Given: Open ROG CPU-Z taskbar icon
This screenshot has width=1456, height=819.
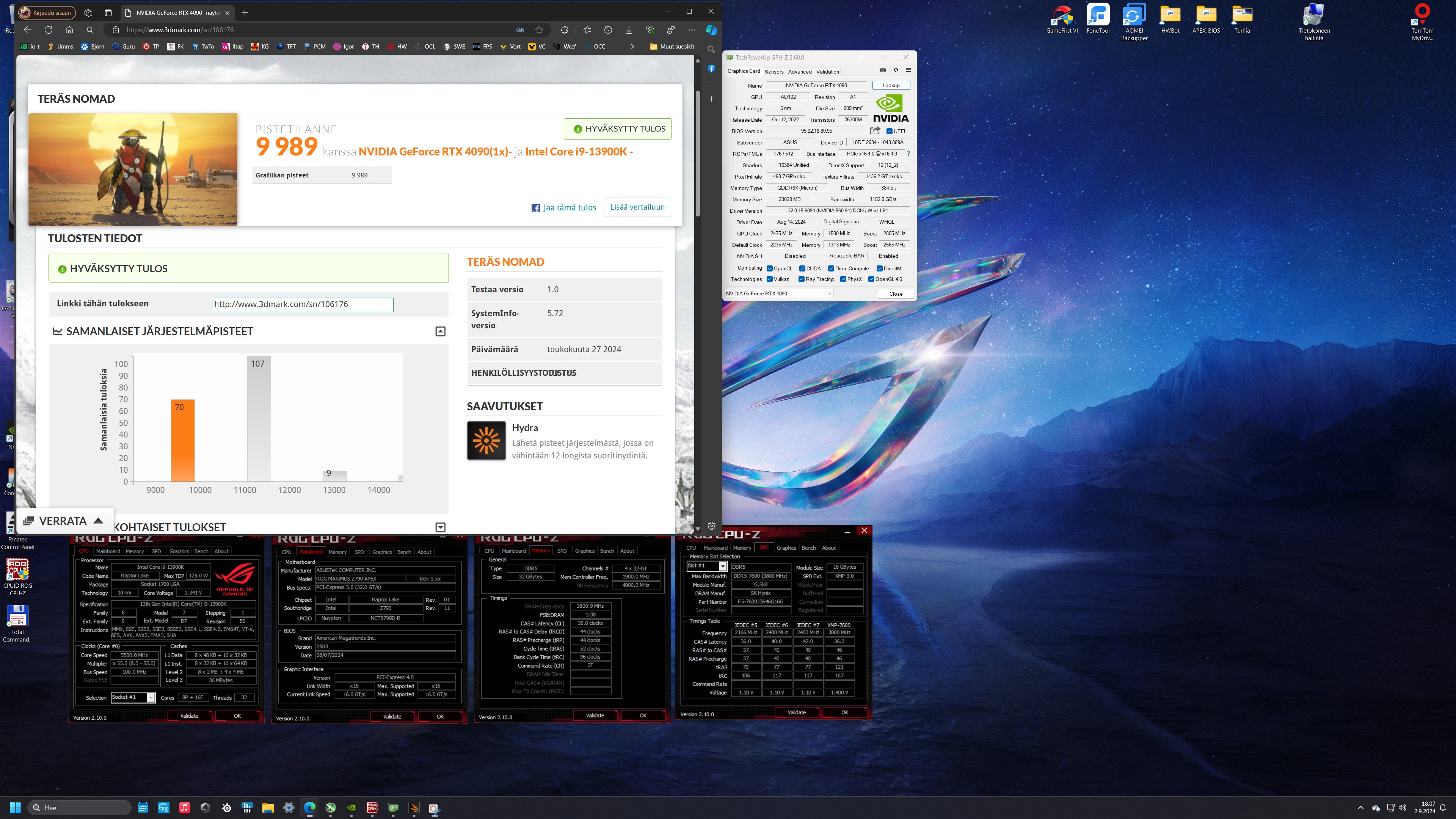Looking at the screenshot, I should pos(372,808).
